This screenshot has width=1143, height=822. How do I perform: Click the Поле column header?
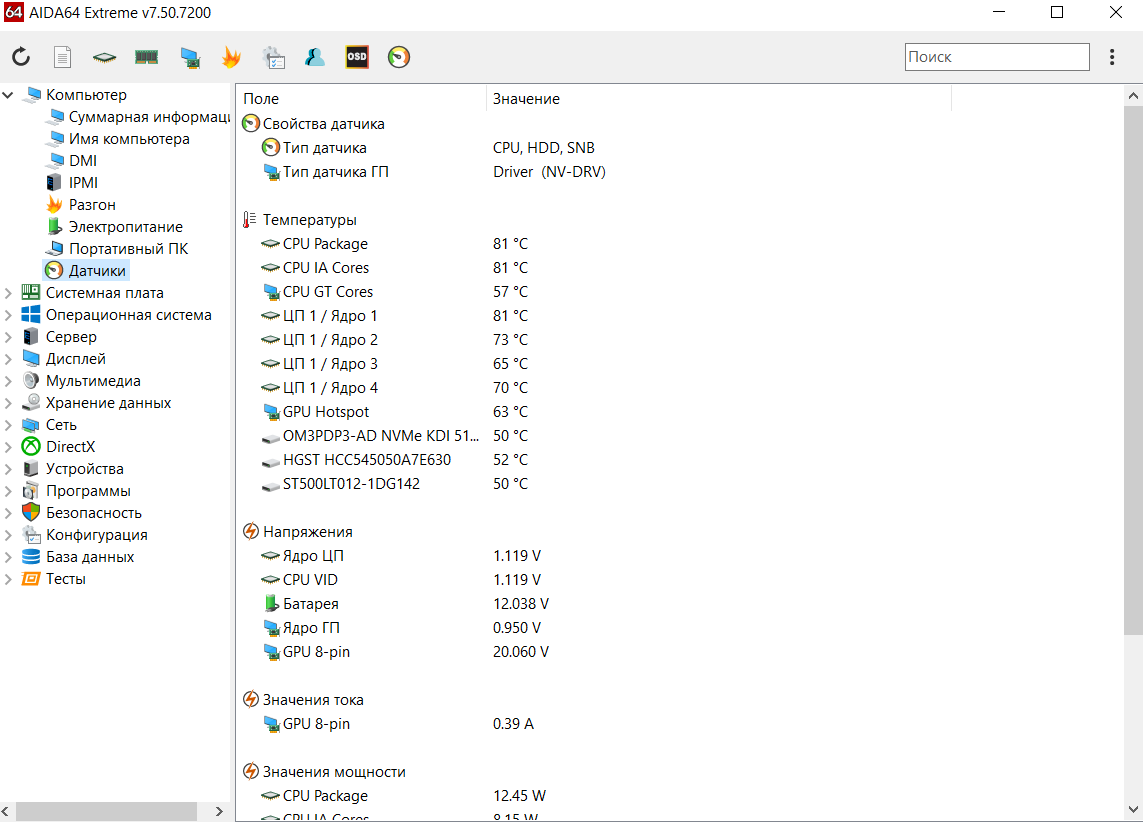(360, 99)
